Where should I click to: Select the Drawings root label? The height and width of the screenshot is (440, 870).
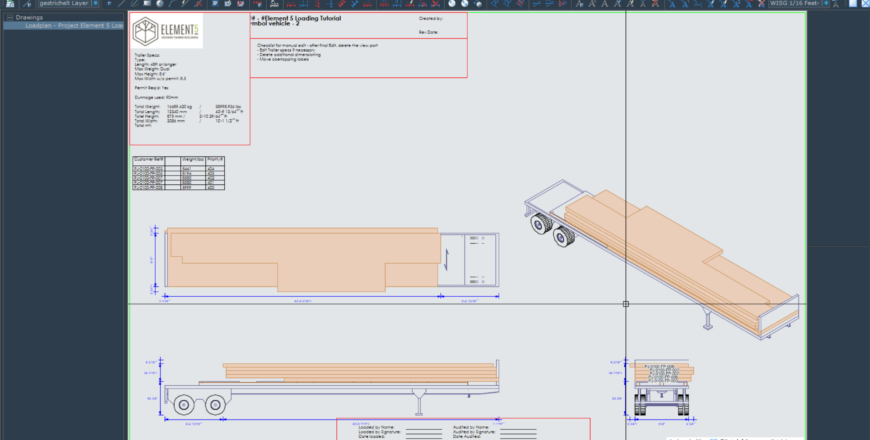click(29, 17)
